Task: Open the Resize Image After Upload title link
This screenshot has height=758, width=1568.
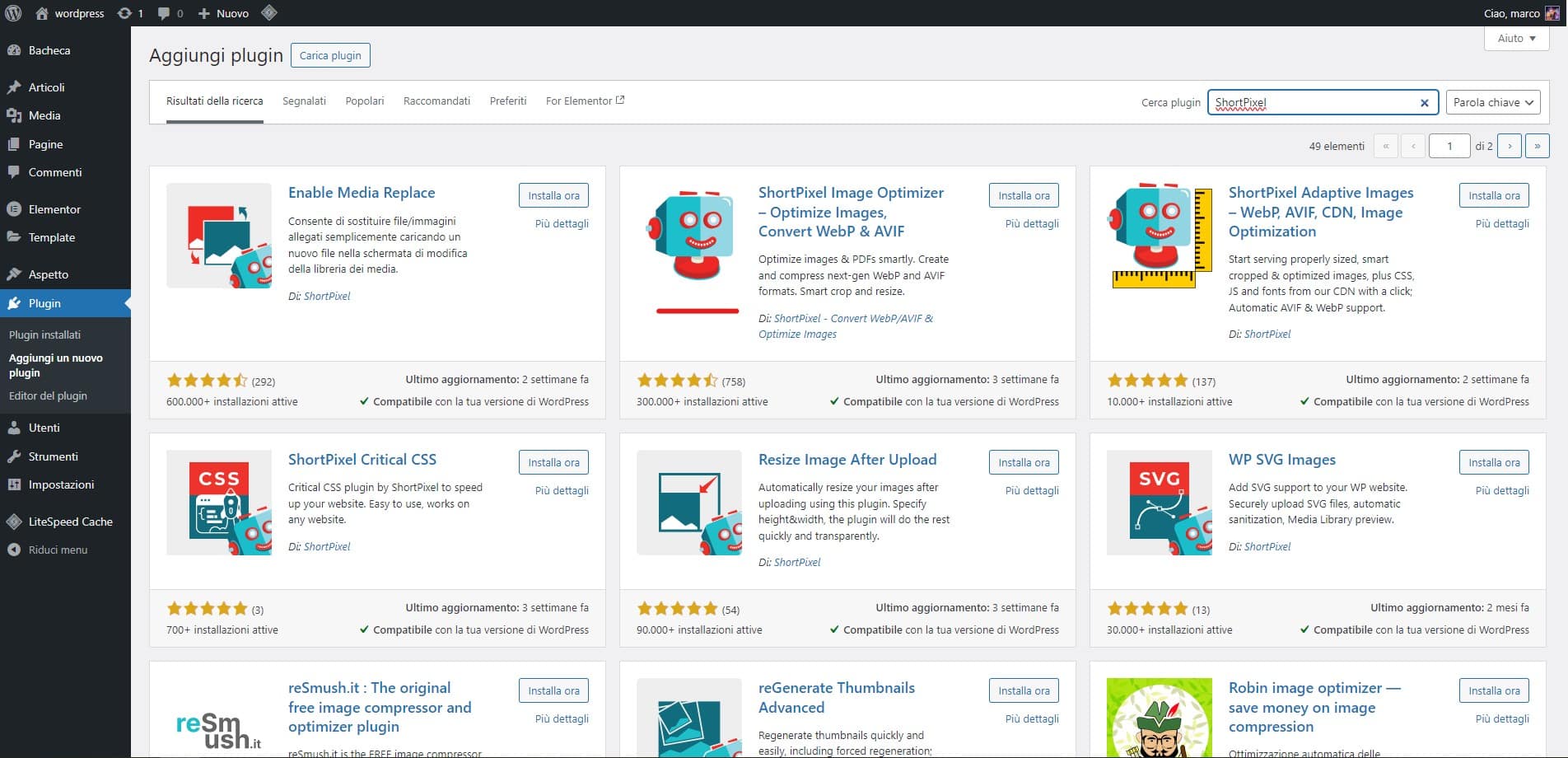Action: (847, 460)
